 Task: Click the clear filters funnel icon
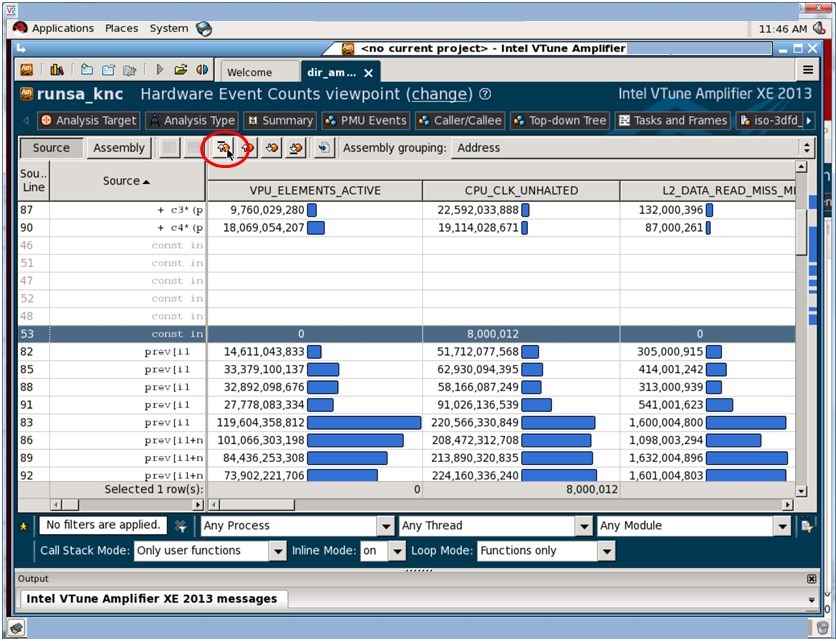point(181,526)
